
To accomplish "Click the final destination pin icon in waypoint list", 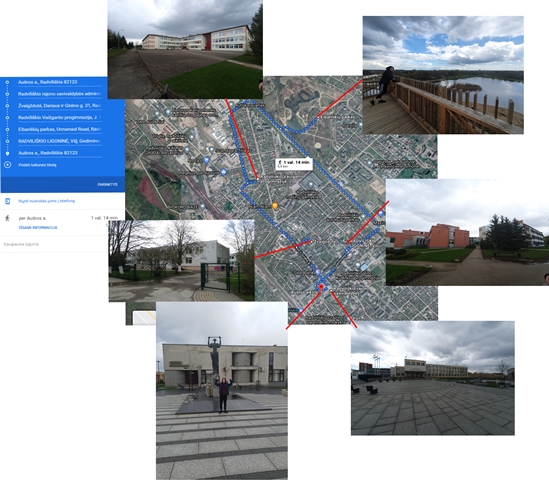I will [x=7, y=153].
